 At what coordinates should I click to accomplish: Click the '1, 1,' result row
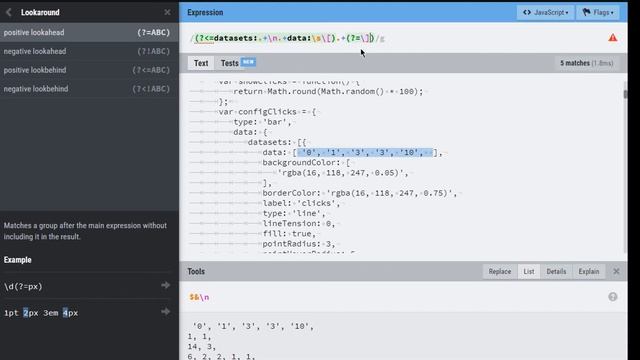coord(200,337)
